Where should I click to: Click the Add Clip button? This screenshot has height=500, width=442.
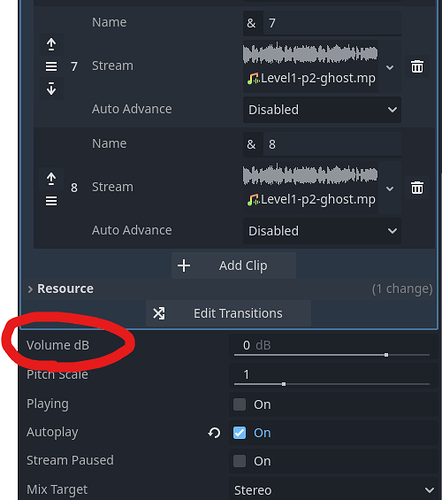(x=234, y=266)
